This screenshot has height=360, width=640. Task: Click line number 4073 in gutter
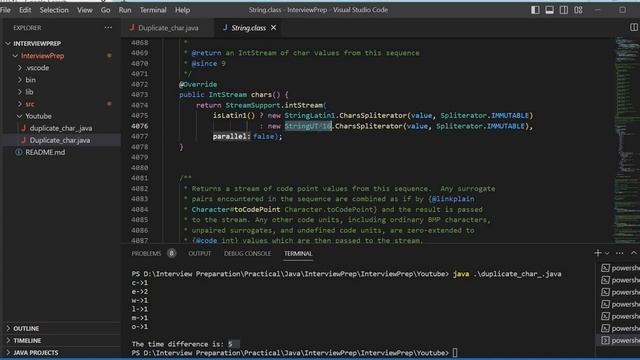(140, 95)
